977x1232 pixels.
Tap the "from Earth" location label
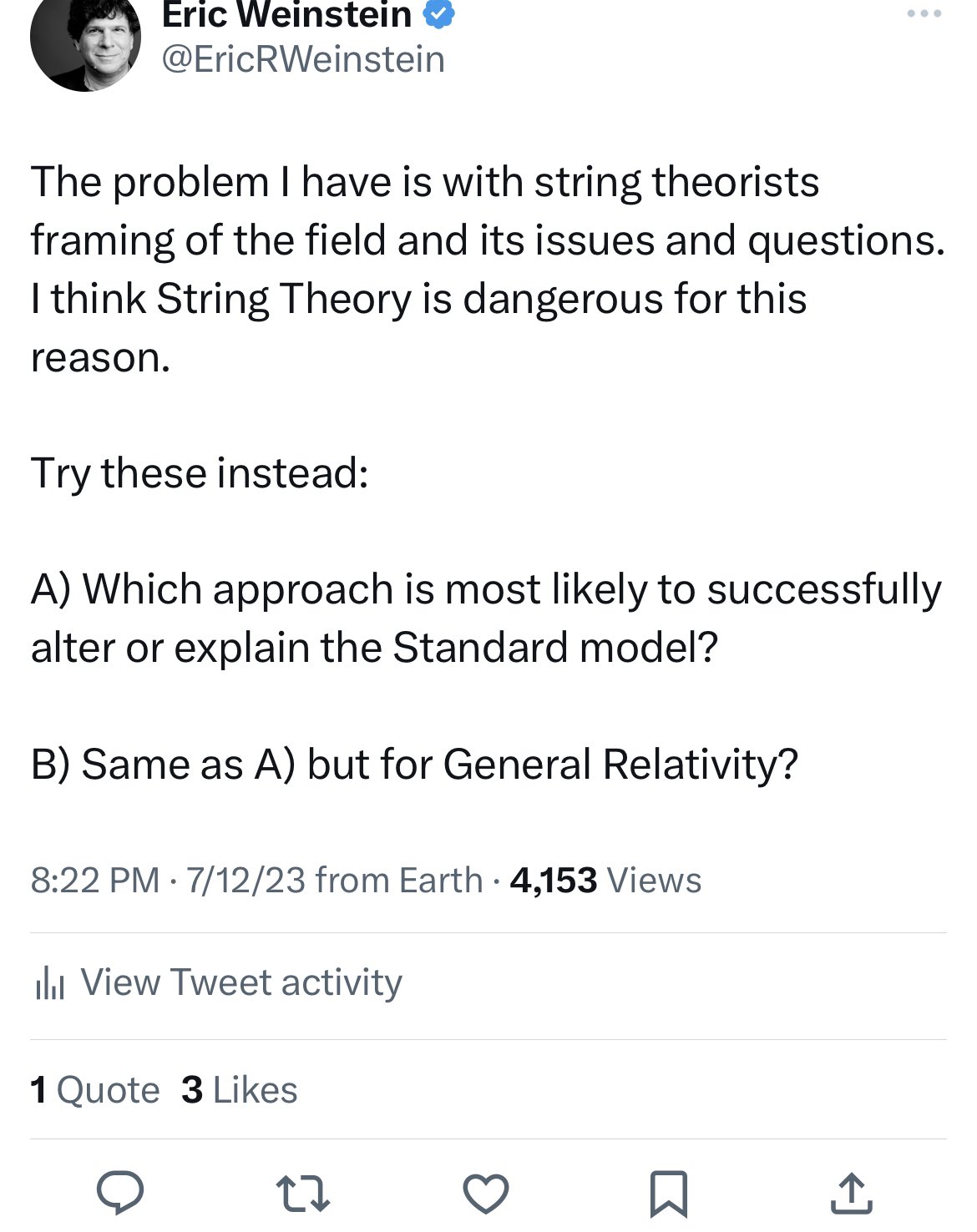(399, 880)
